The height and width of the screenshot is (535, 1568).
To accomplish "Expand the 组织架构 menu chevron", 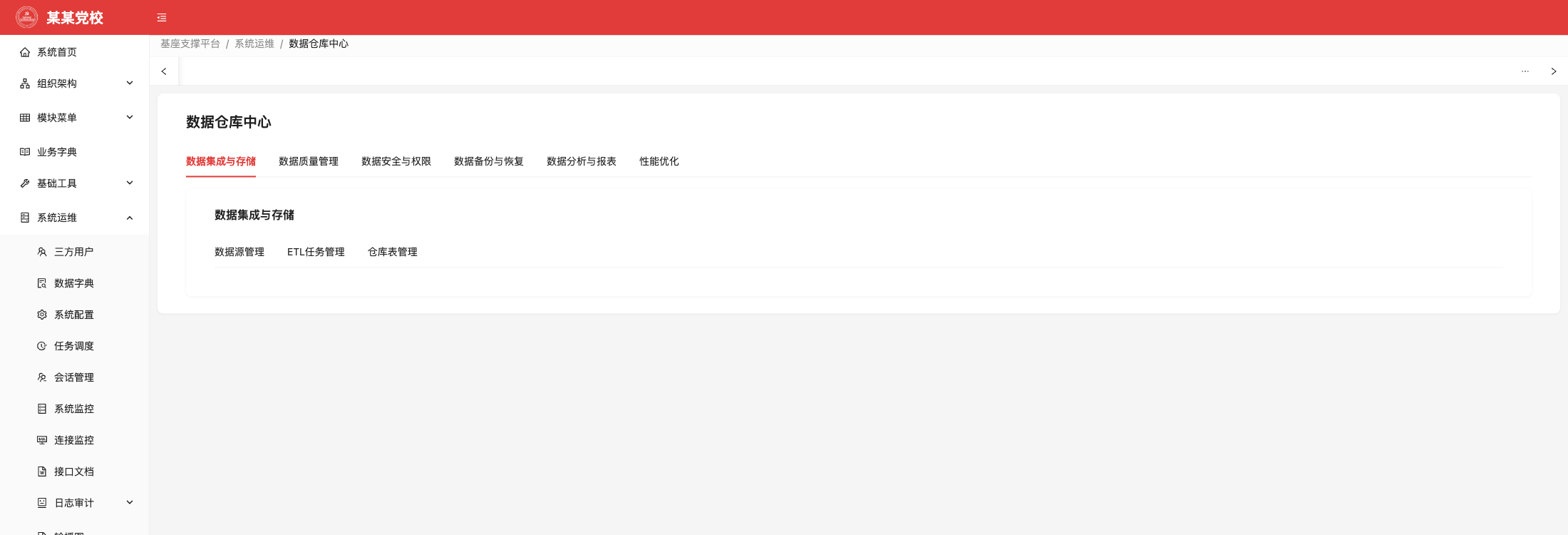I will [130, 83].
